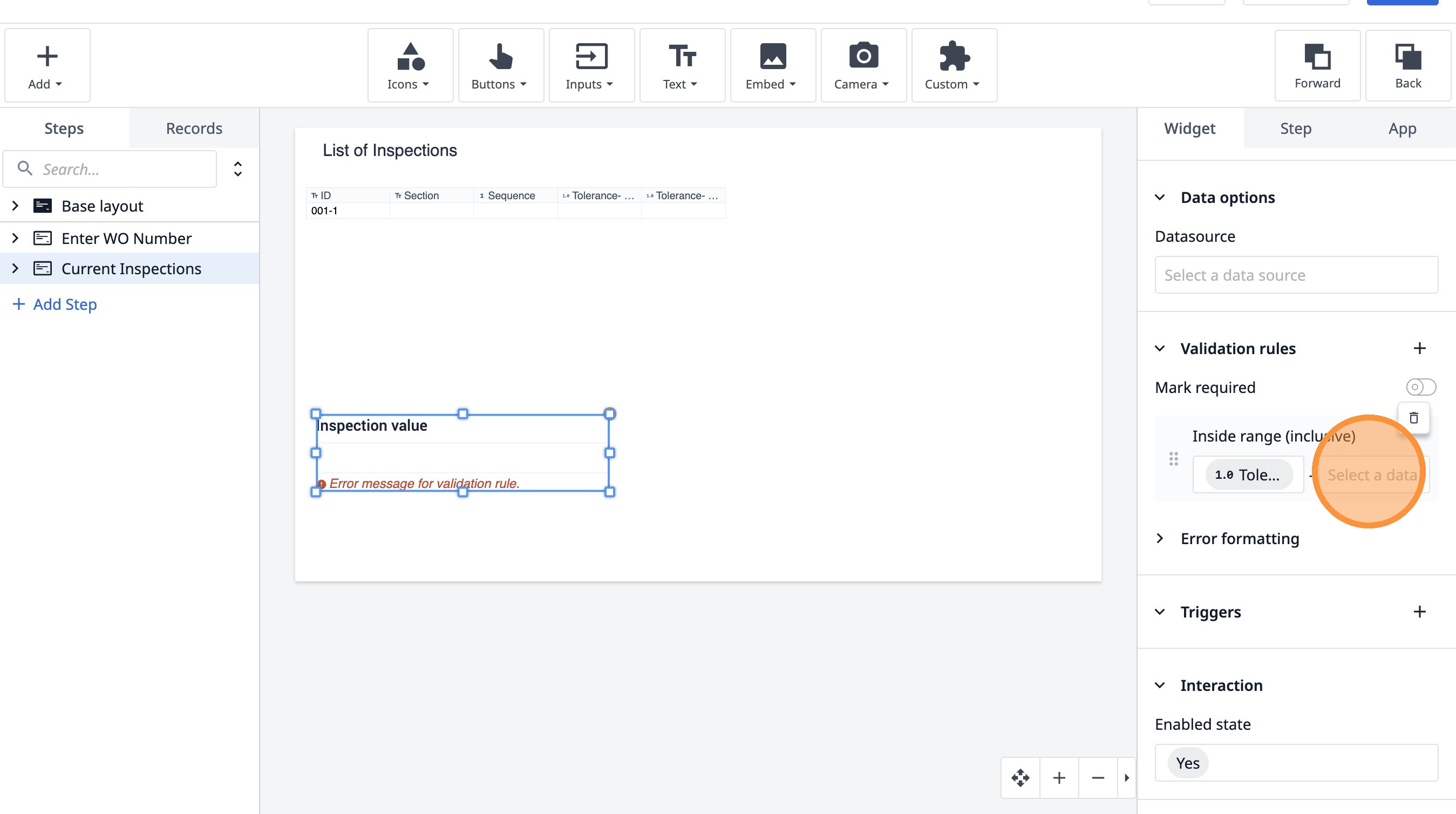Switch to the Step tab
The height and width of the screenshot is (814, 1456).
1295,128
